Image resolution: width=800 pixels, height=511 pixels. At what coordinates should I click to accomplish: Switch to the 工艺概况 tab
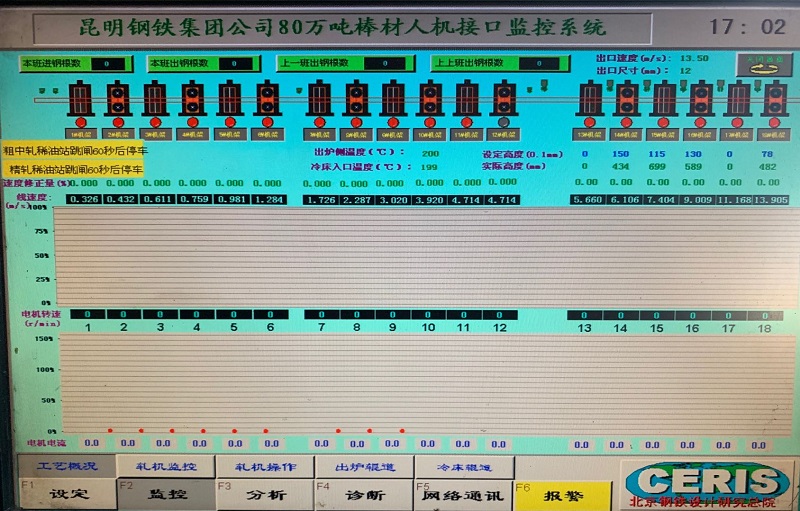click(66, 466)
